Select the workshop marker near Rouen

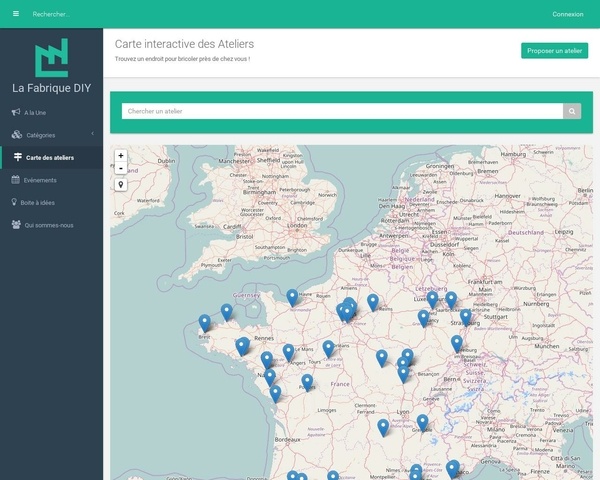coord(292,296)
